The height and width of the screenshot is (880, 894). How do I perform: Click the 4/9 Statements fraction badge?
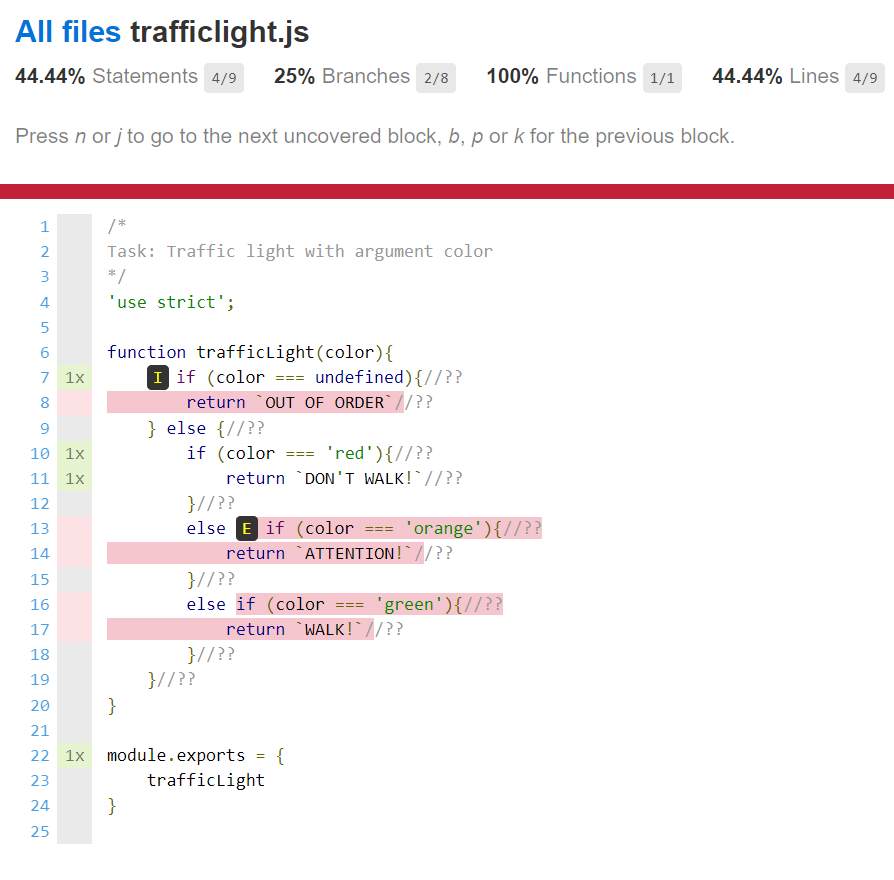tap(225, 78)
